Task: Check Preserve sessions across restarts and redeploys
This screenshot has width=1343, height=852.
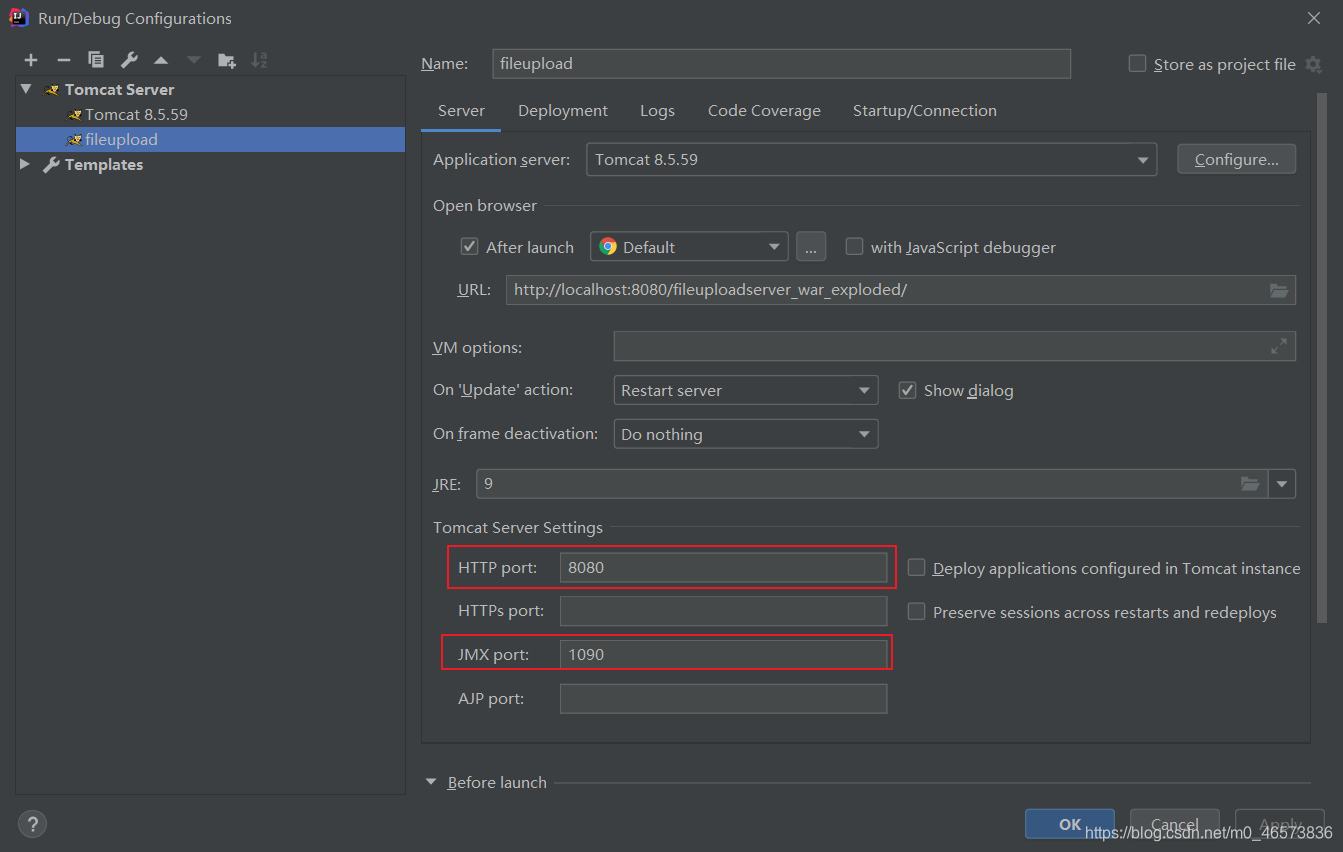Action: coord(916,611)
